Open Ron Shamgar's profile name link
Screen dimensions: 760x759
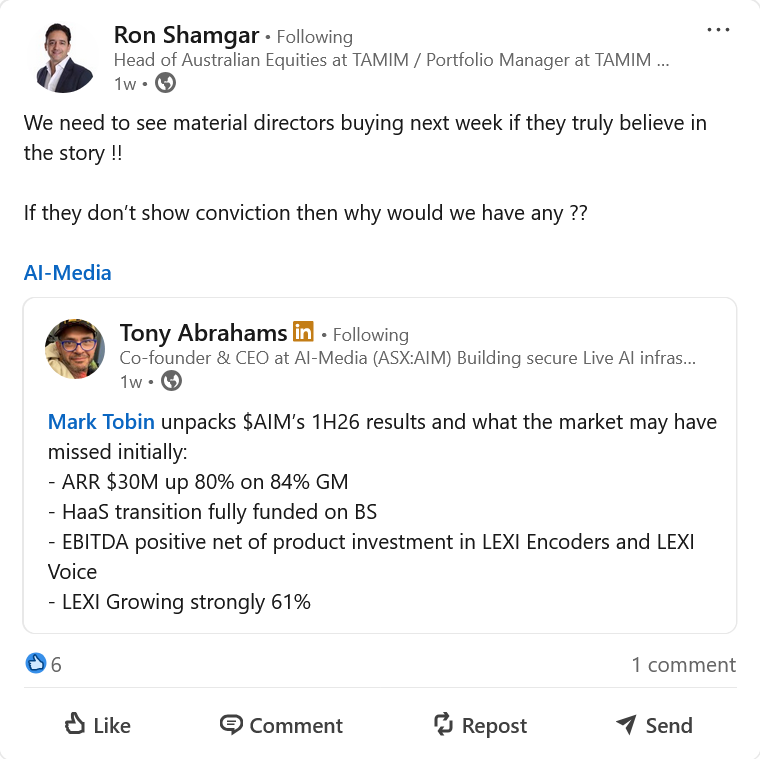pyautogui.click(x=185, y=36)
